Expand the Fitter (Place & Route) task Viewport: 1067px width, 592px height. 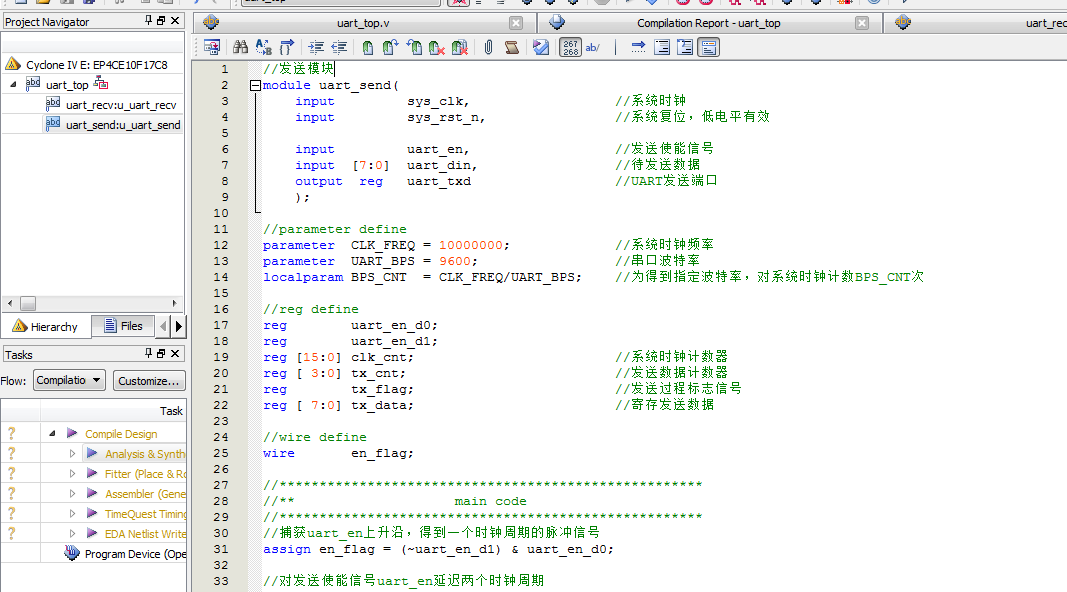point(72,474)
